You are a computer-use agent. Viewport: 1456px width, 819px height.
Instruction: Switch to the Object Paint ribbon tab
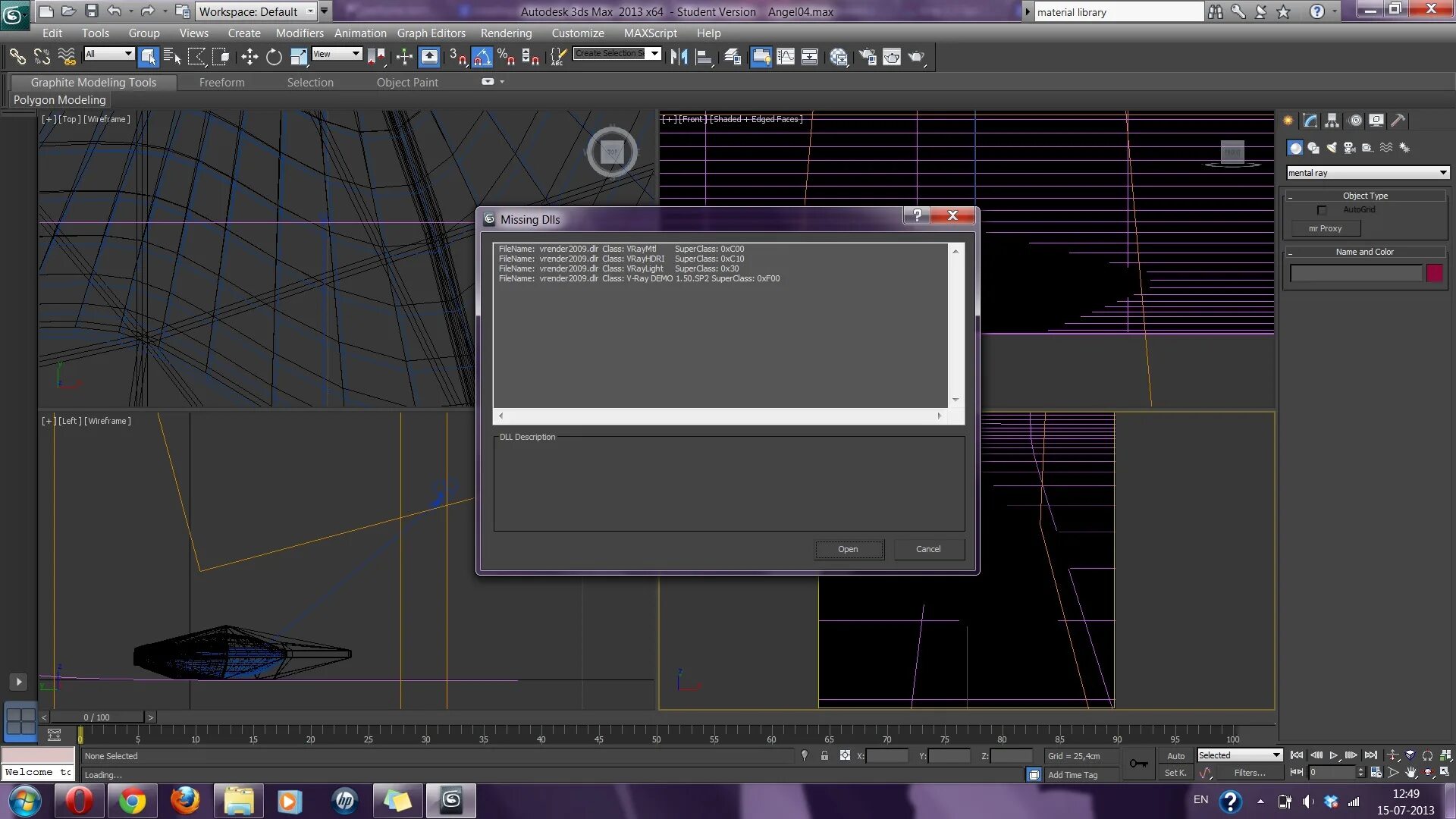(x=407, y=83)
